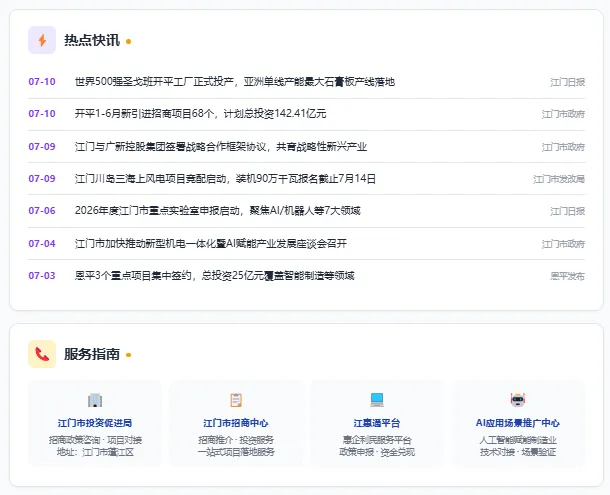Open the 江门与广新控股集团 news headline
Screen dimensions: 610x495
coord(221,147)
